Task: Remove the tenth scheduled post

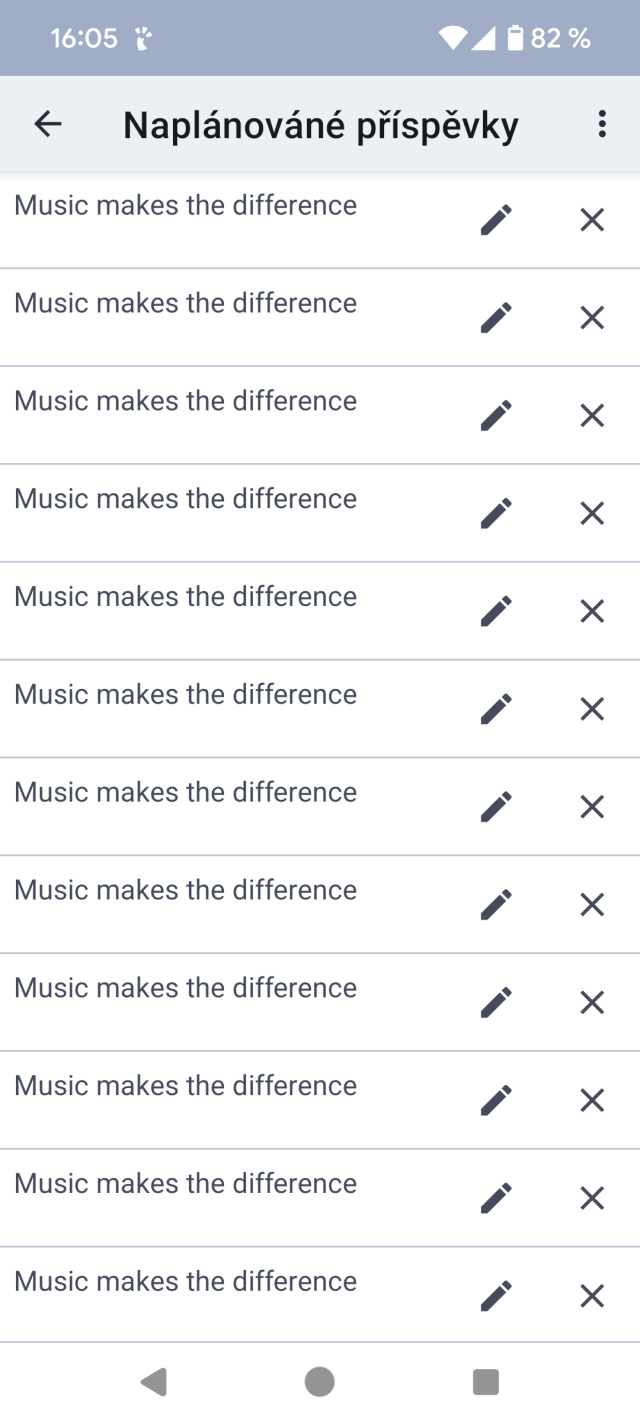Action: point(592,1100)
